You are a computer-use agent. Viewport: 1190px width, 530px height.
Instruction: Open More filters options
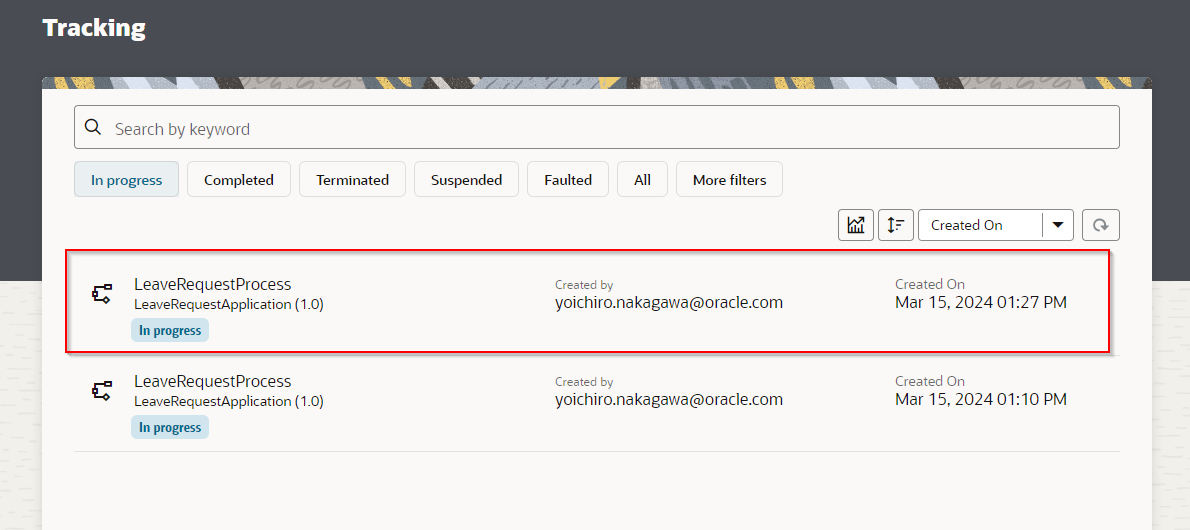pyautogui.click(x=729, y=180)
